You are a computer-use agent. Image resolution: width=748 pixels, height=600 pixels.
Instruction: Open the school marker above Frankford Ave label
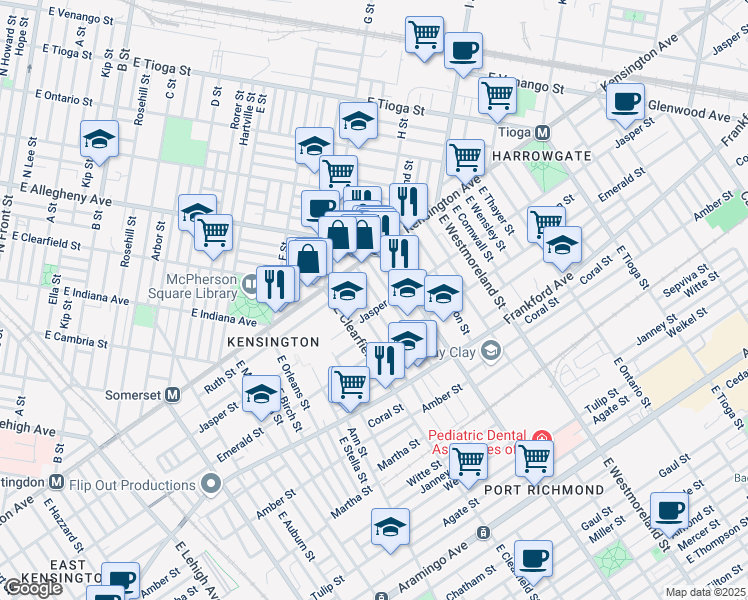(562, 246)
